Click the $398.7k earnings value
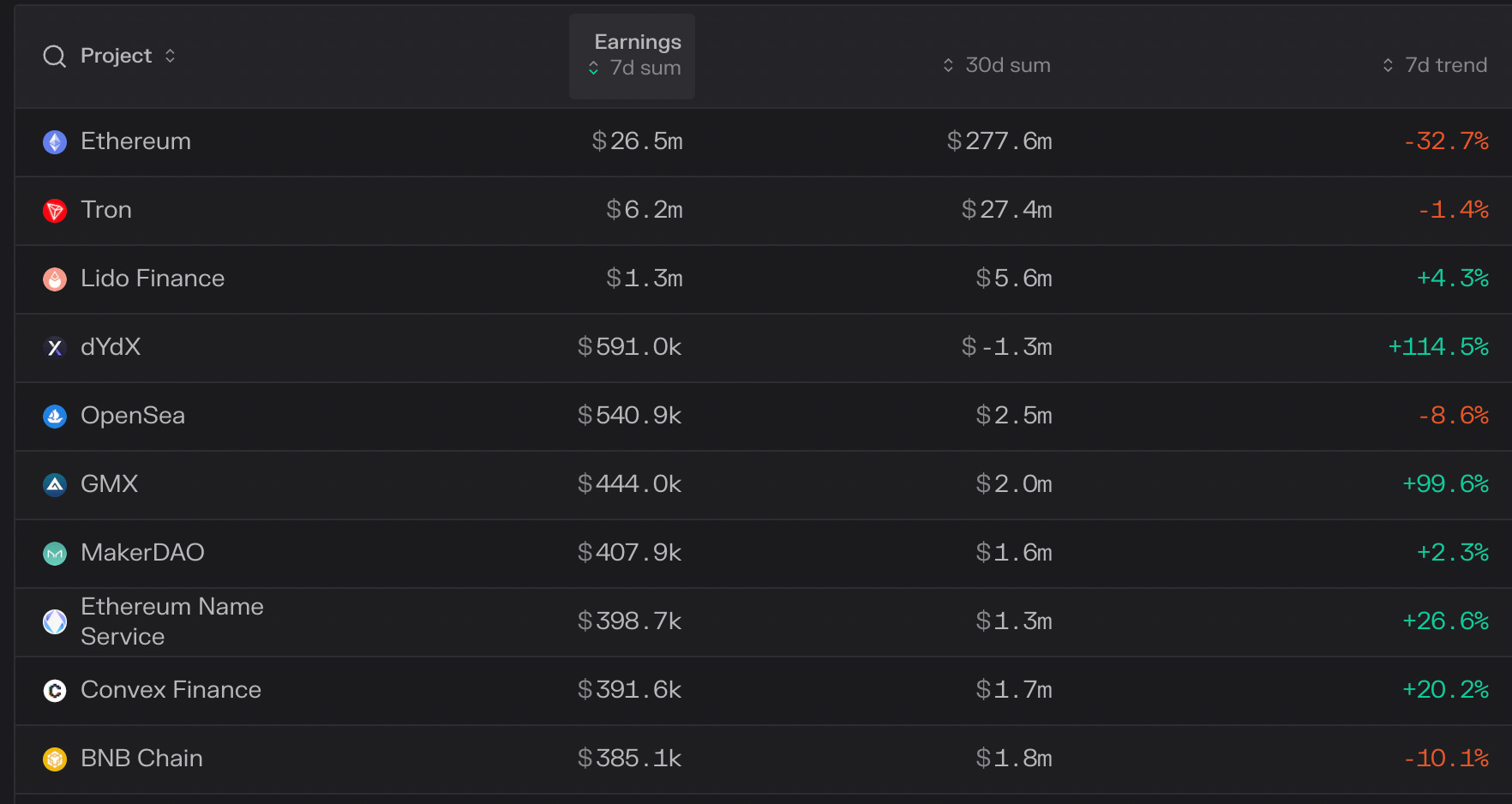This screenshot has width=1512, height=804. pyautogui.click(x=630, y=621)
